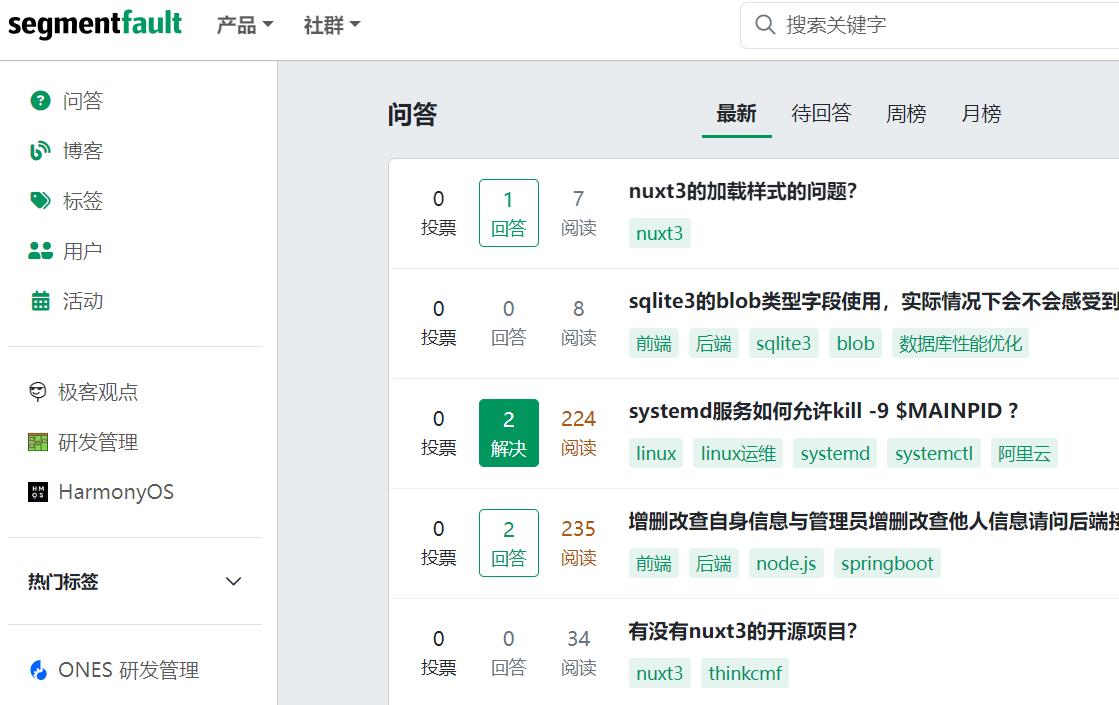Expand the 热门标签 section chevron
Screen dimensions: 1119x705
[x=234, y=582]
